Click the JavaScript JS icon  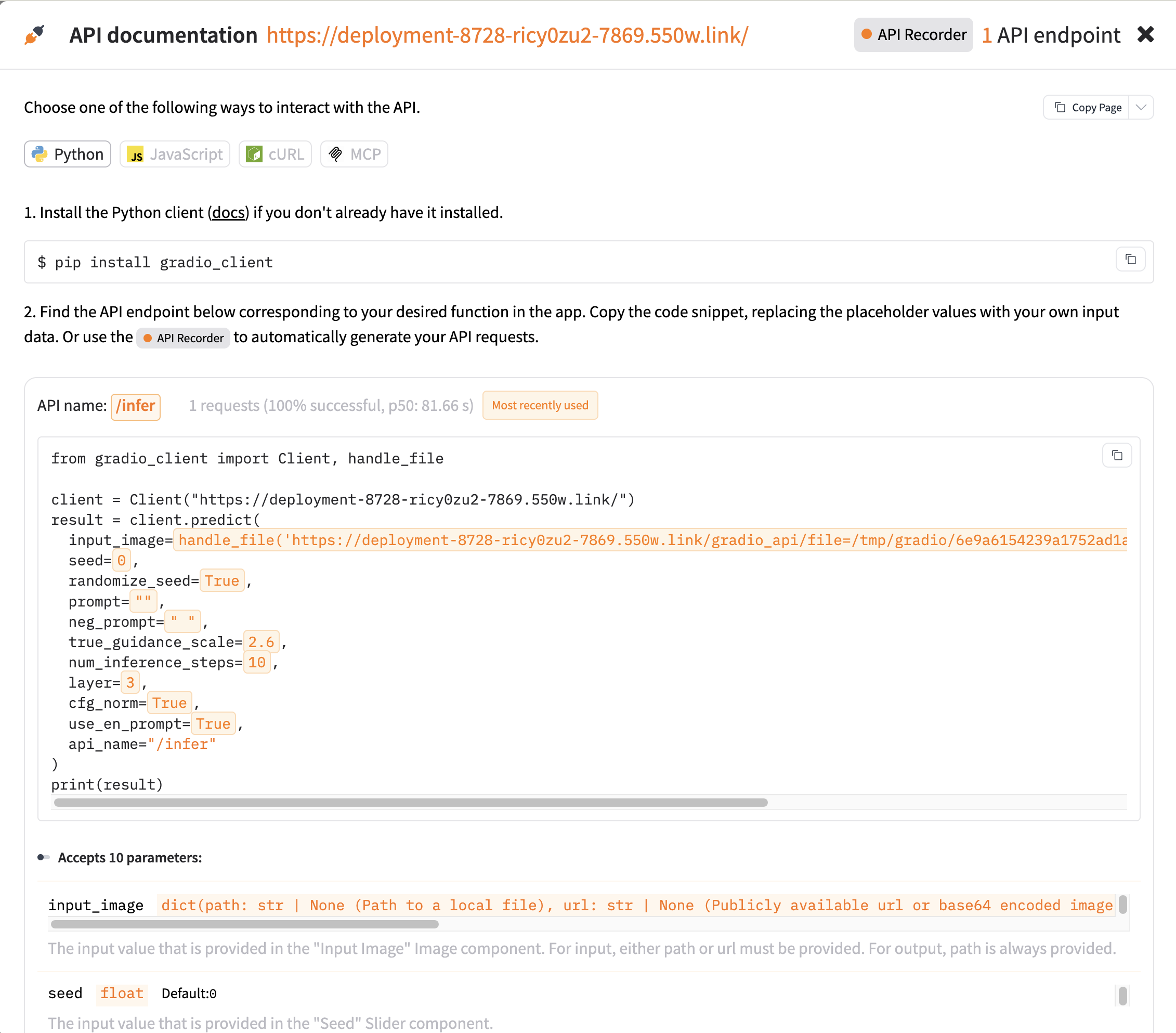pyautogui.click(x=135, y=154)
